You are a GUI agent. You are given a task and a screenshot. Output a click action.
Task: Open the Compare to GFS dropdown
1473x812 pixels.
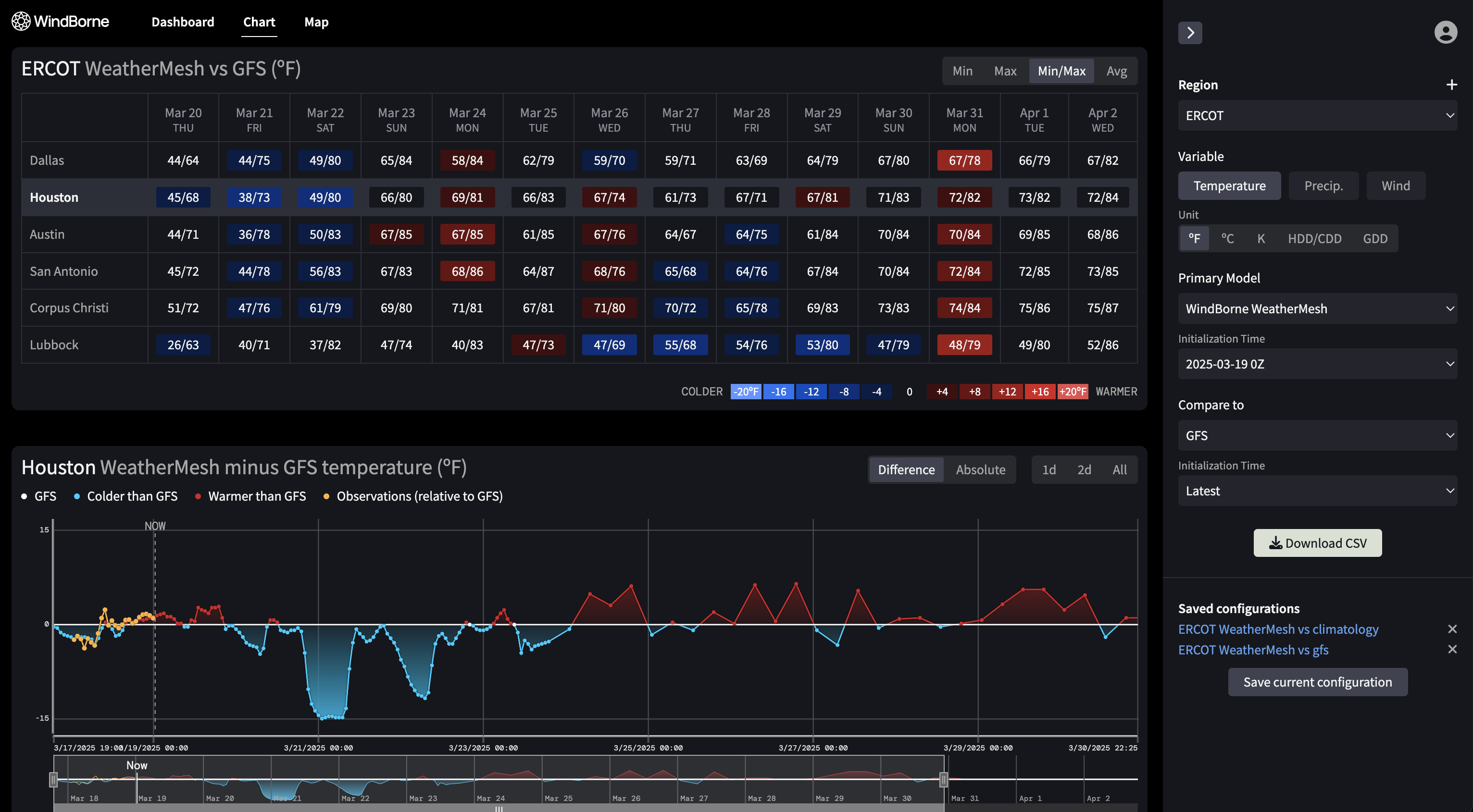tap(1317, 435)
